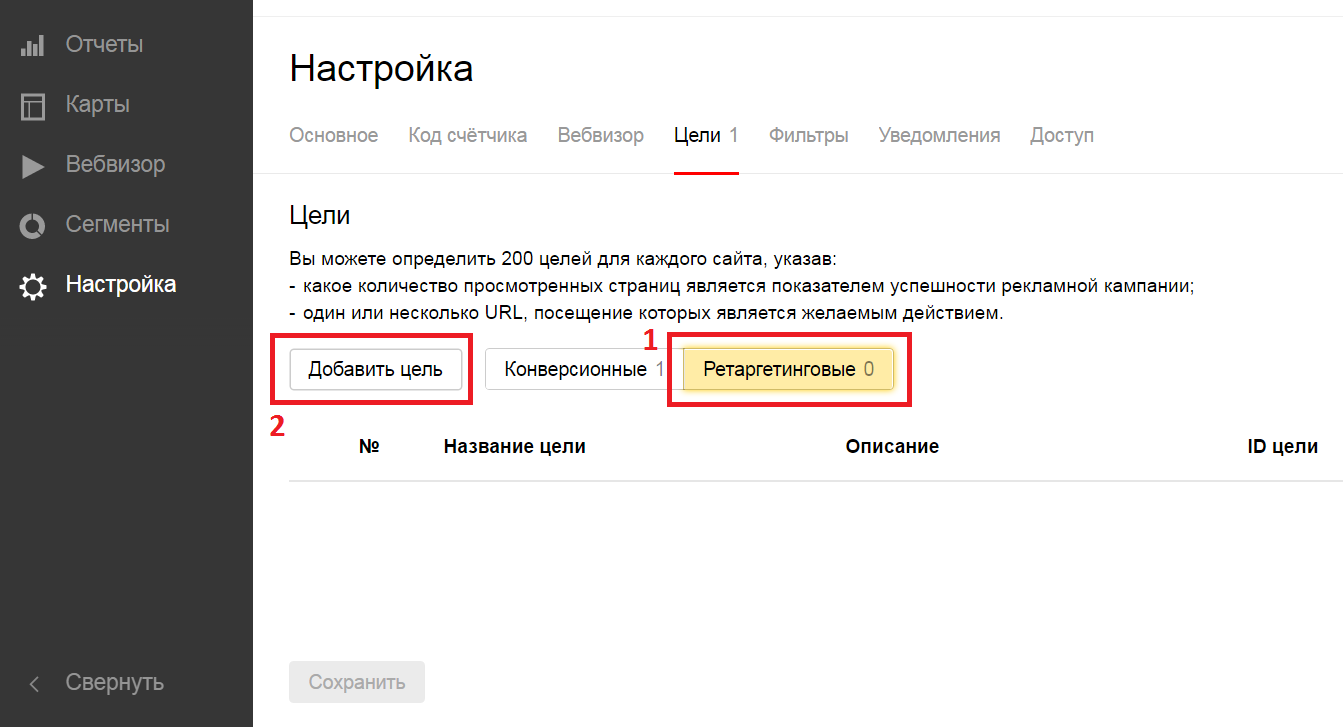Open the Код счётчика tab
The width and height of the screenshot is (1343, 727).
(467, 135)
